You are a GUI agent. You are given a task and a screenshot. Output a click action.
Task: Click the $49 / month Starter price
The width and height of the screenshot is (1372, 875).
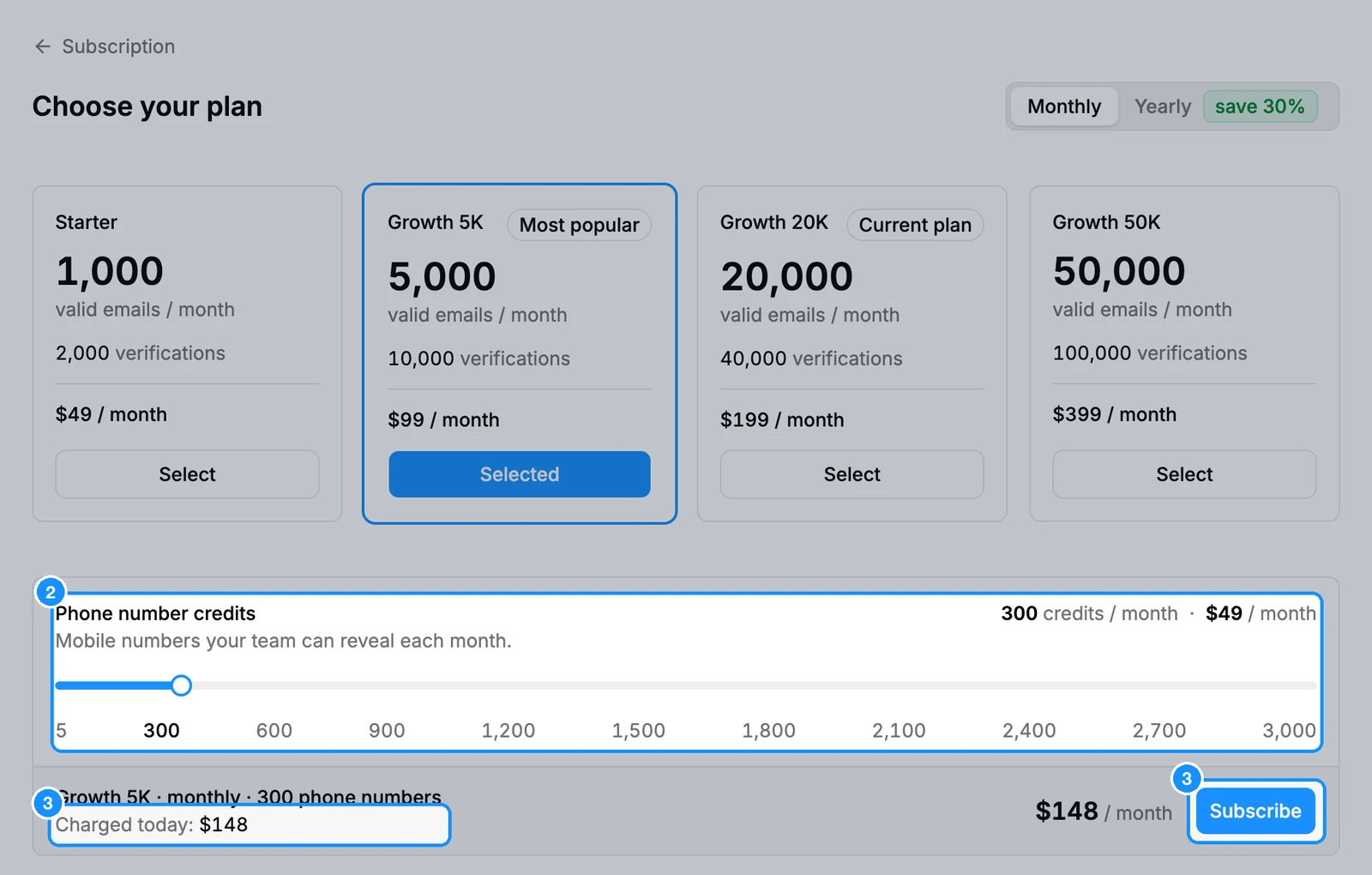click(111, 414)
